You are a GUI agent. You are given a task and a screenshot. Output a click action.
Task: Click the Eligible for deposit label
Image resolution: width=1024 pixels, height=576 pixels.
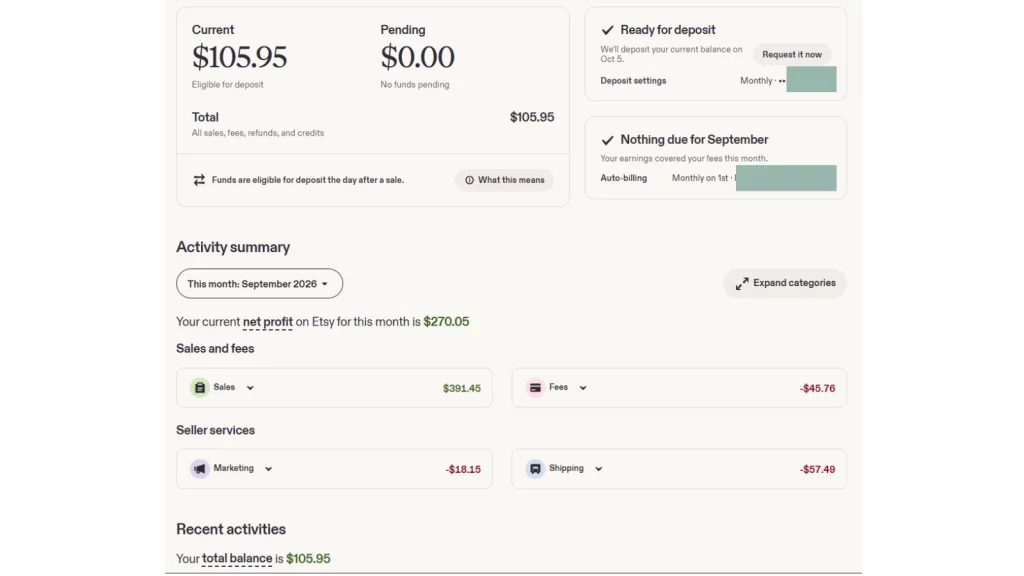pos(227,84)
